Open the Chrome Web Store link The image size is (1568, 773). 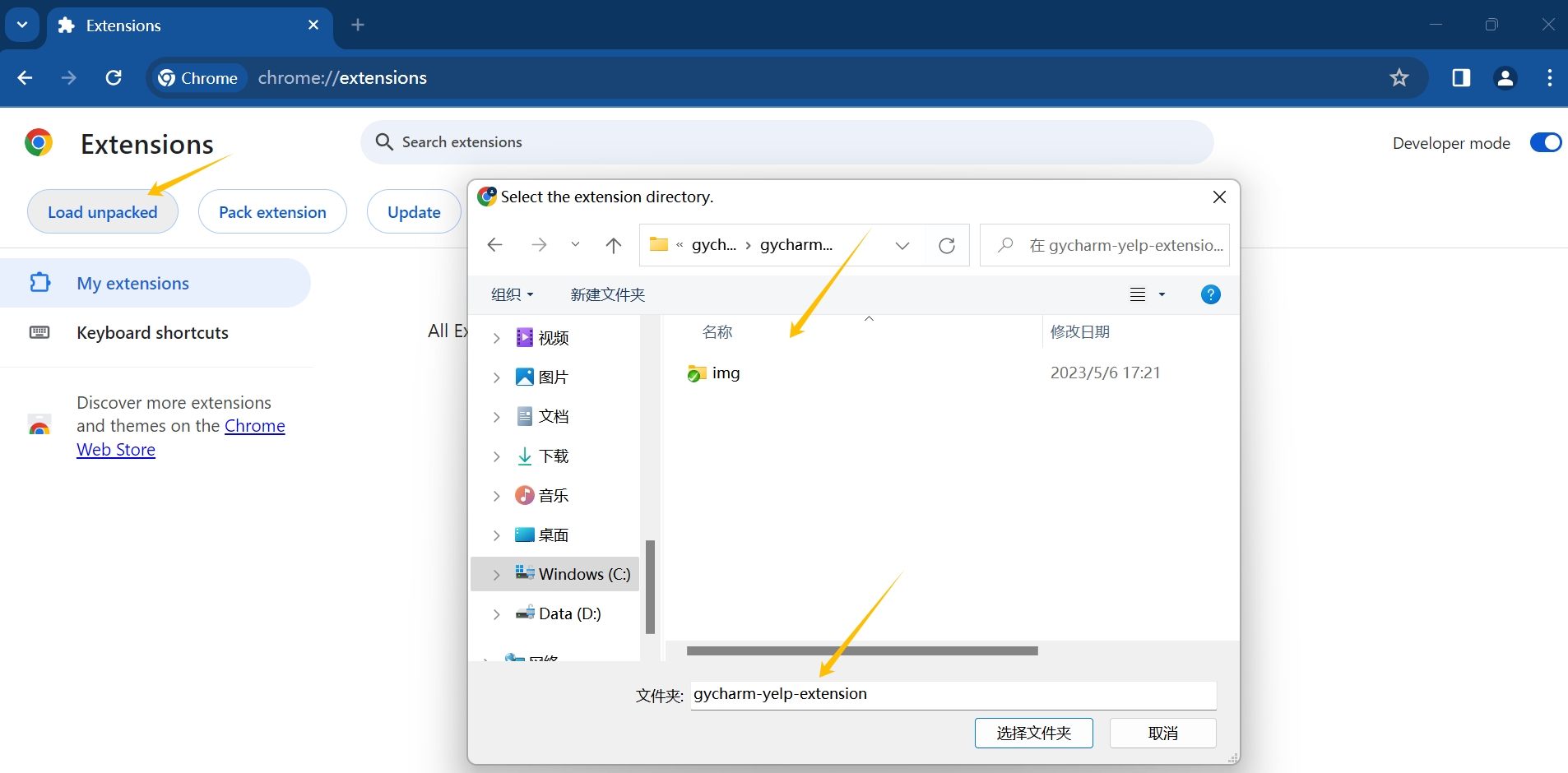pos(180,437)
